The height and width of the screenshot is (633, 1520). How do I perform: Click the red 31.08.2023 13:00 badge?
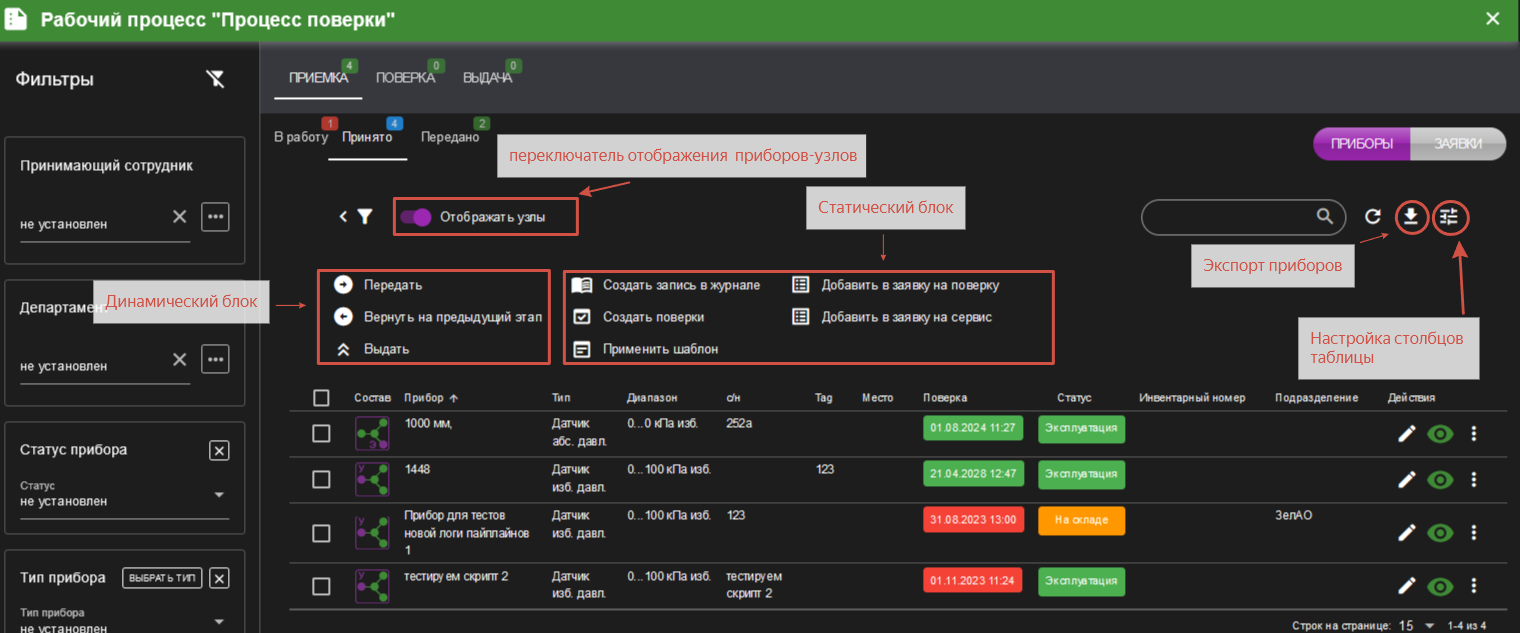(973, 520)
